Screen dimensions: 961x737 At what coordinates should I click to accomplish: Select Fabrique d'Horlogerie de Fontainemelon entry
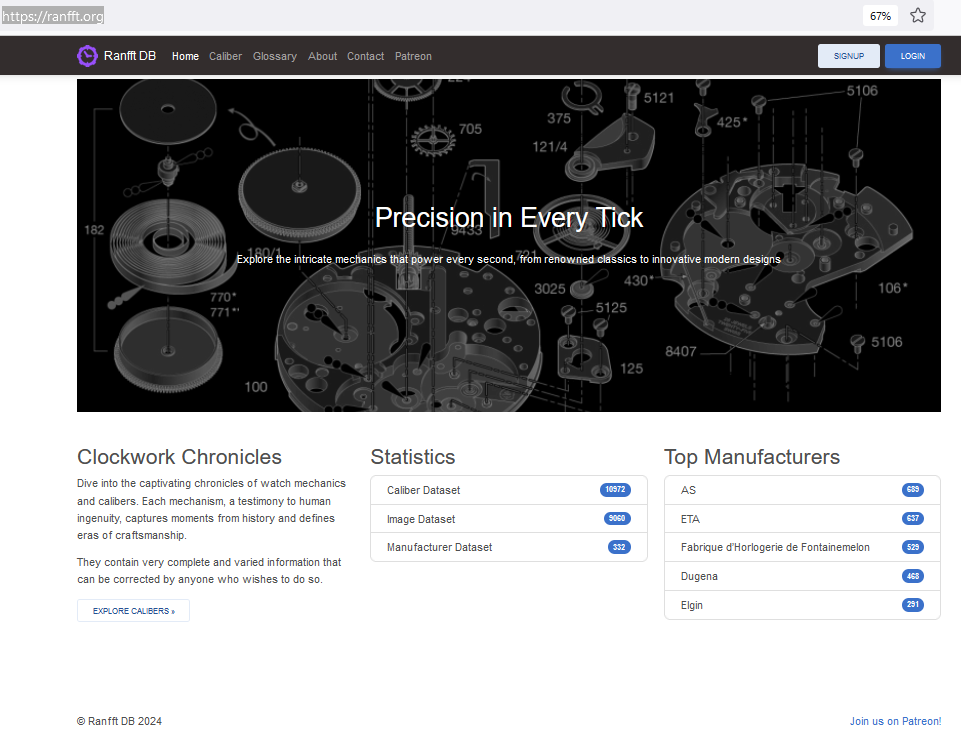tap(802, 547)
